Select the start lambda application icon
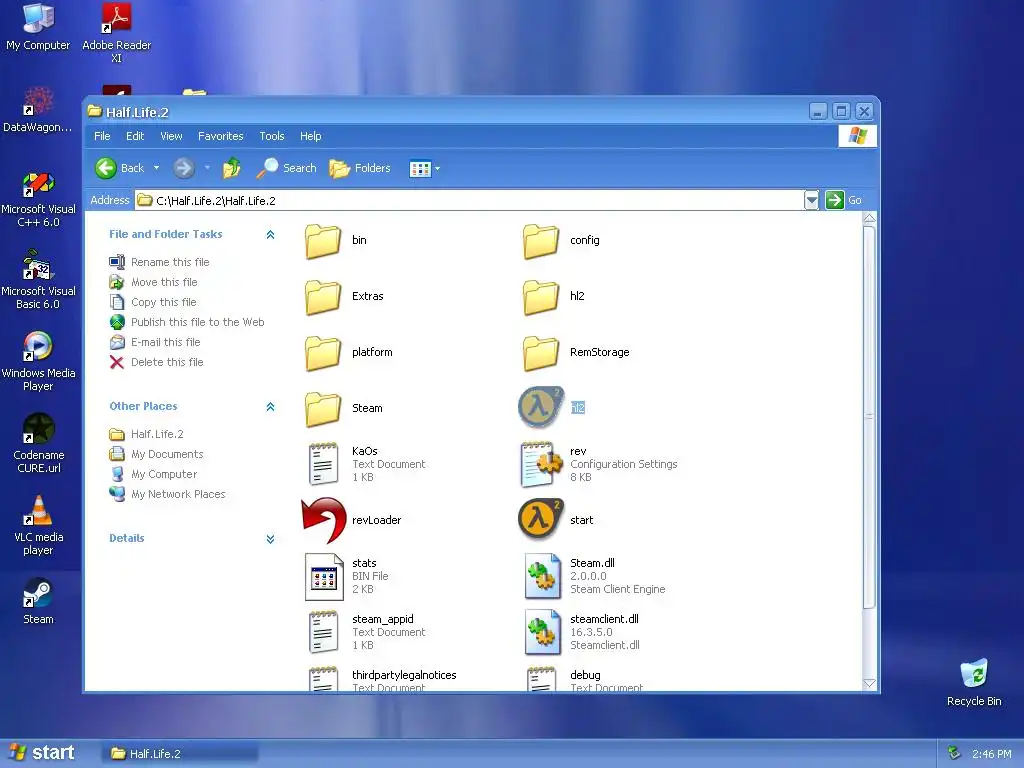This screenshot has height=768, width=1024. coord(541,520)
